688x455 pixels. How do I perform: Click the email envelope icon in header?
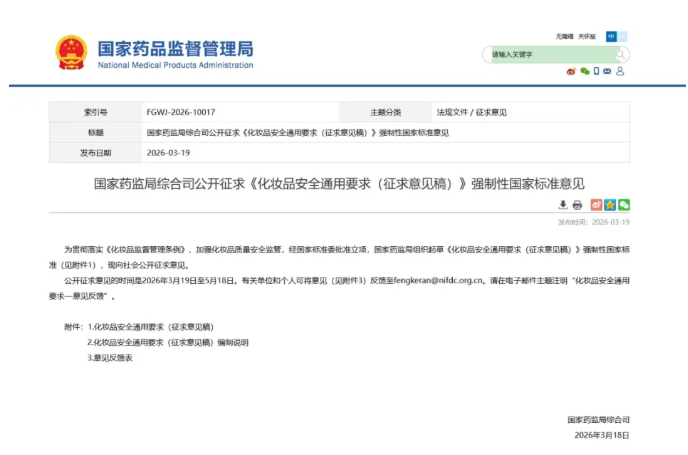click(x=608, y=71)
